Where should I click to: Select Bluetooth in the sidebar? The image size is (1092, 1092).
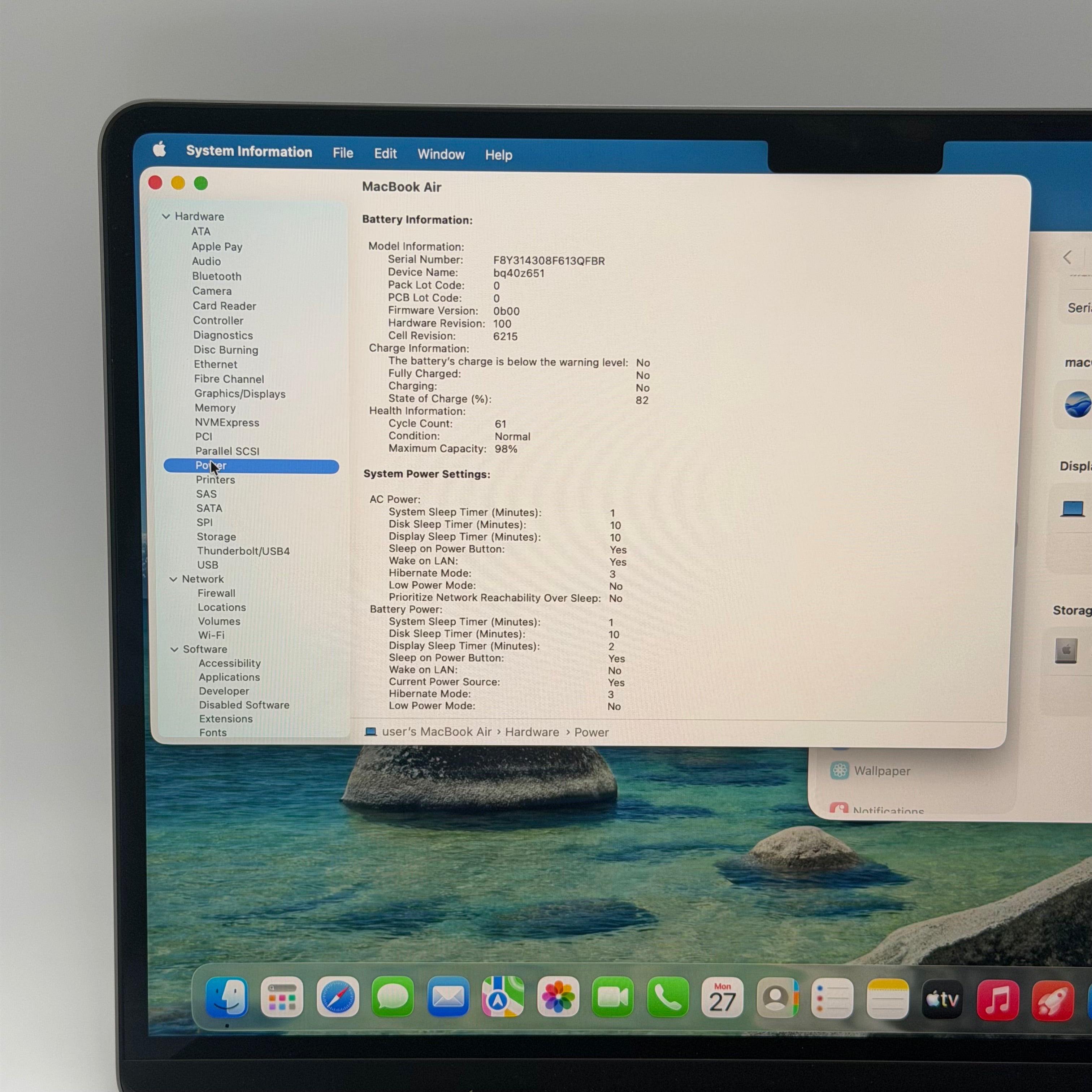click(x=216, y=276)
